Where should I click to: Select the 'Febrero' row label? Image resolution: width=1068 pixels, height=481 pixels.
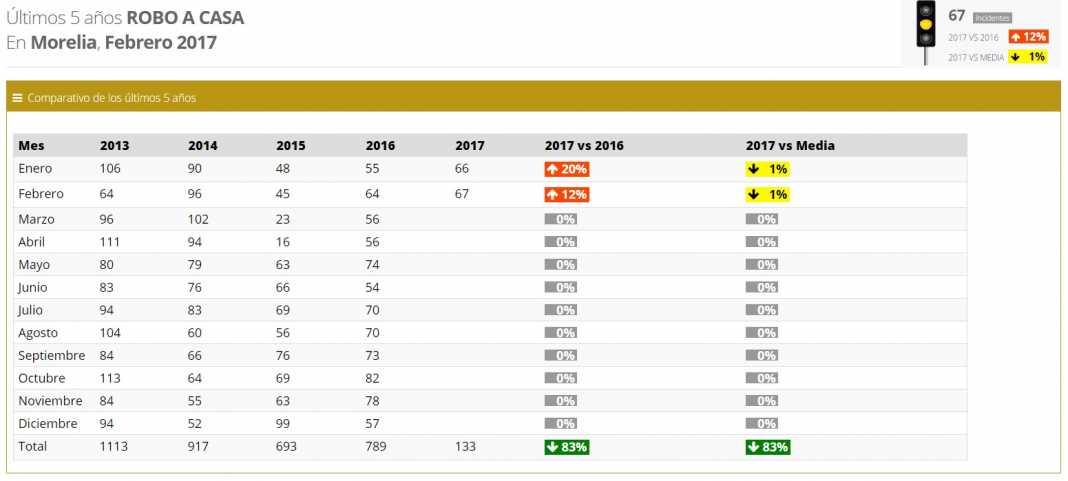point(41,194)
